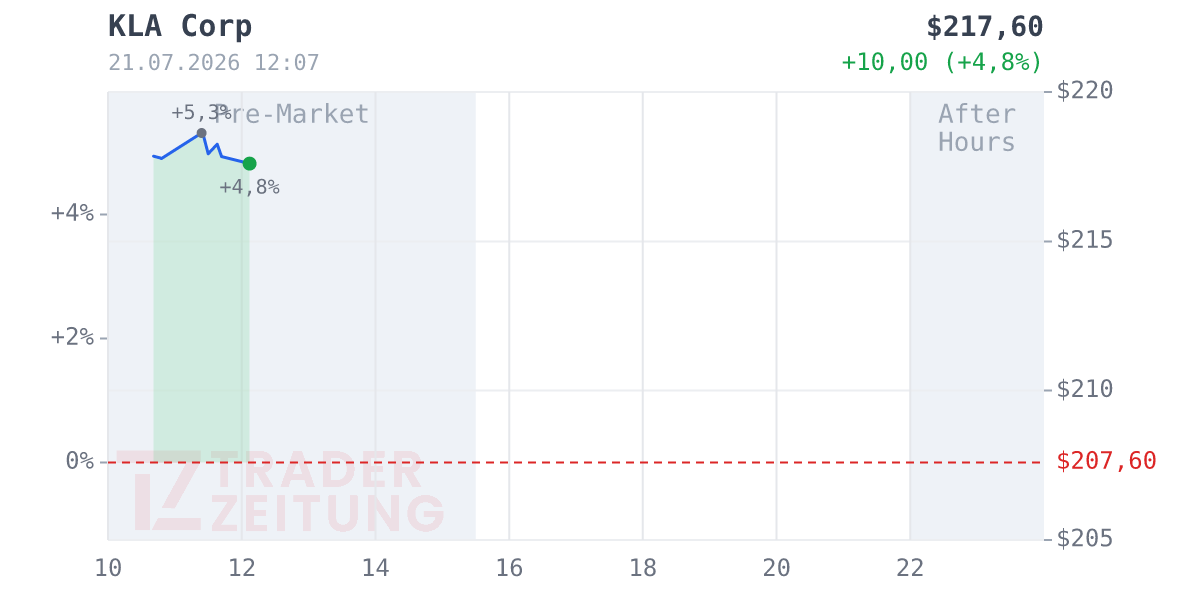Image resolution: width=1200 pixels, height=600 pixels.
Task: Click the $210 price axis label
Action: point(1085,389)
